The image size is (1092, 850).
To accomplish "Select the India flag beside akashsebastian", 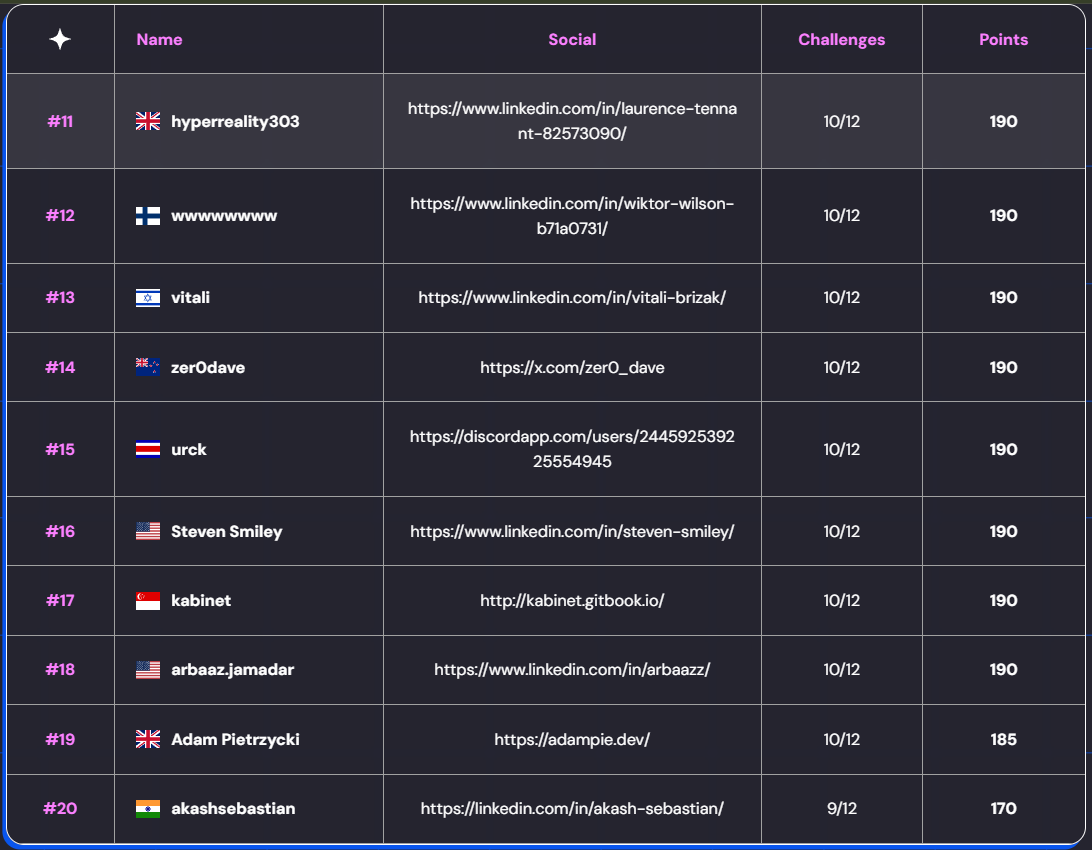I will coord(146,809).
